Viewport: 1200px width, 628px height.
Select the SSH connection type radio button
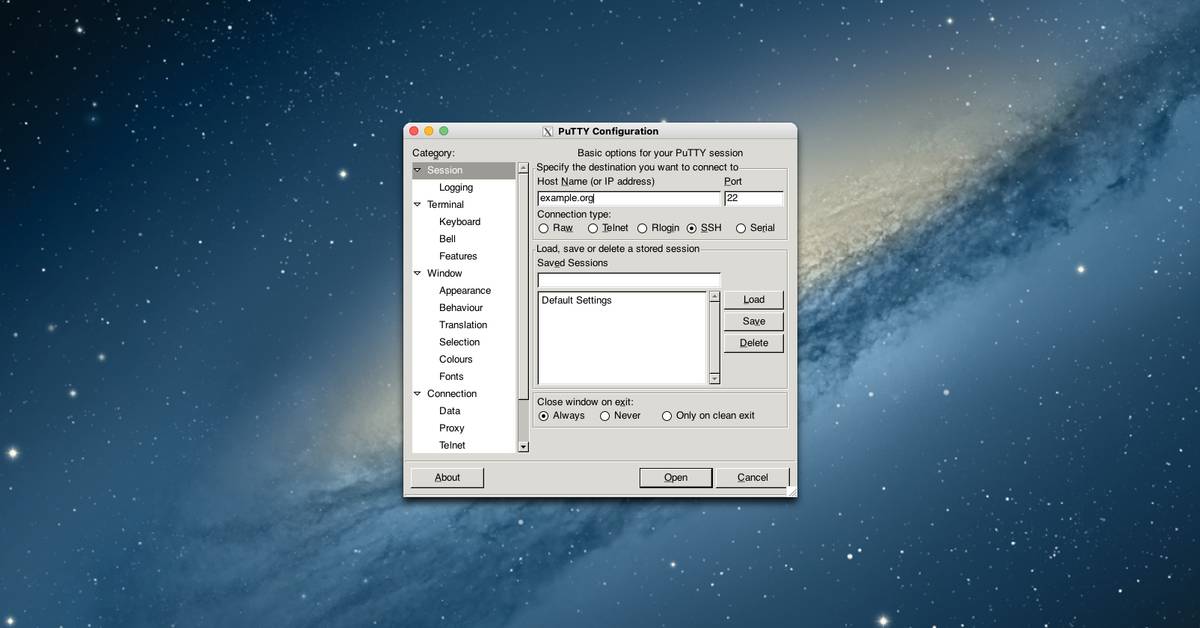pos(691,228)
